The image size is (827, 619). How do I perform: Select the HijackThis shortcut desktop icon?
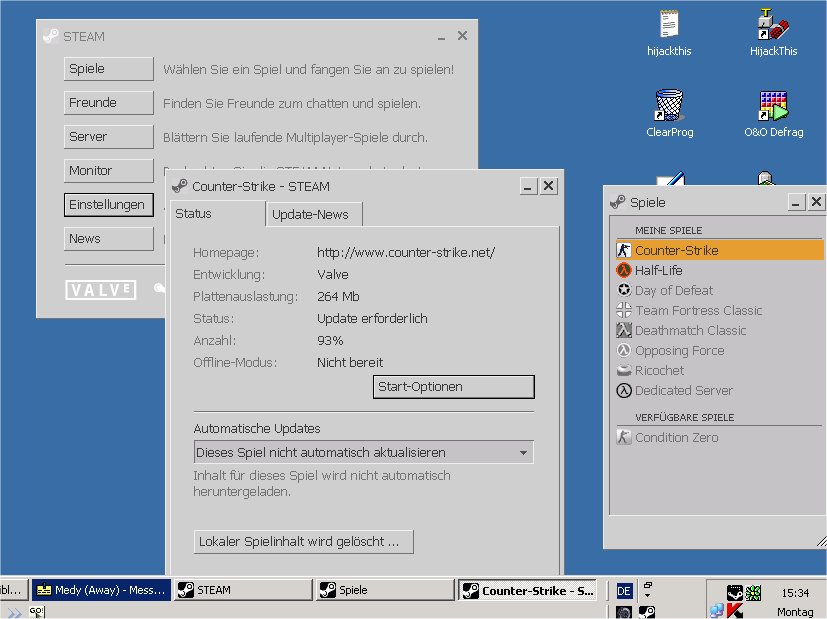coord(773,24)
